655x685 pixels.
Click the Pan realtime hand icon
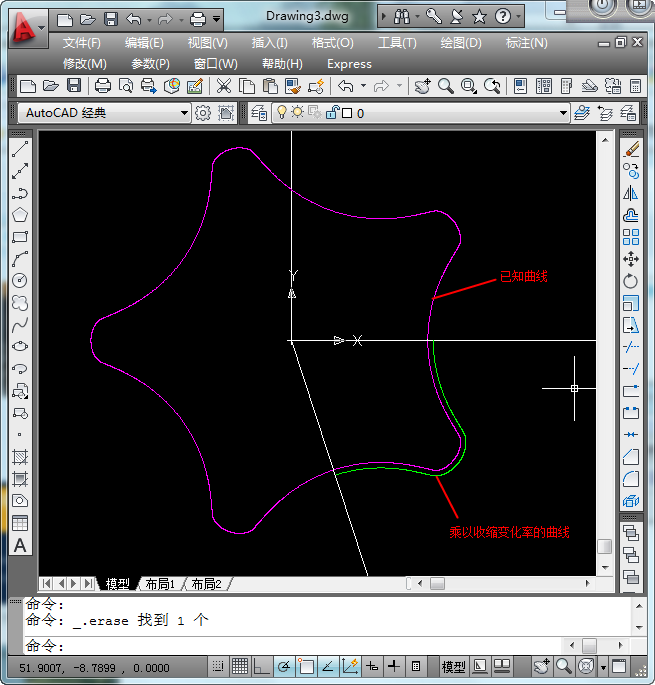(x=423, y=86)
